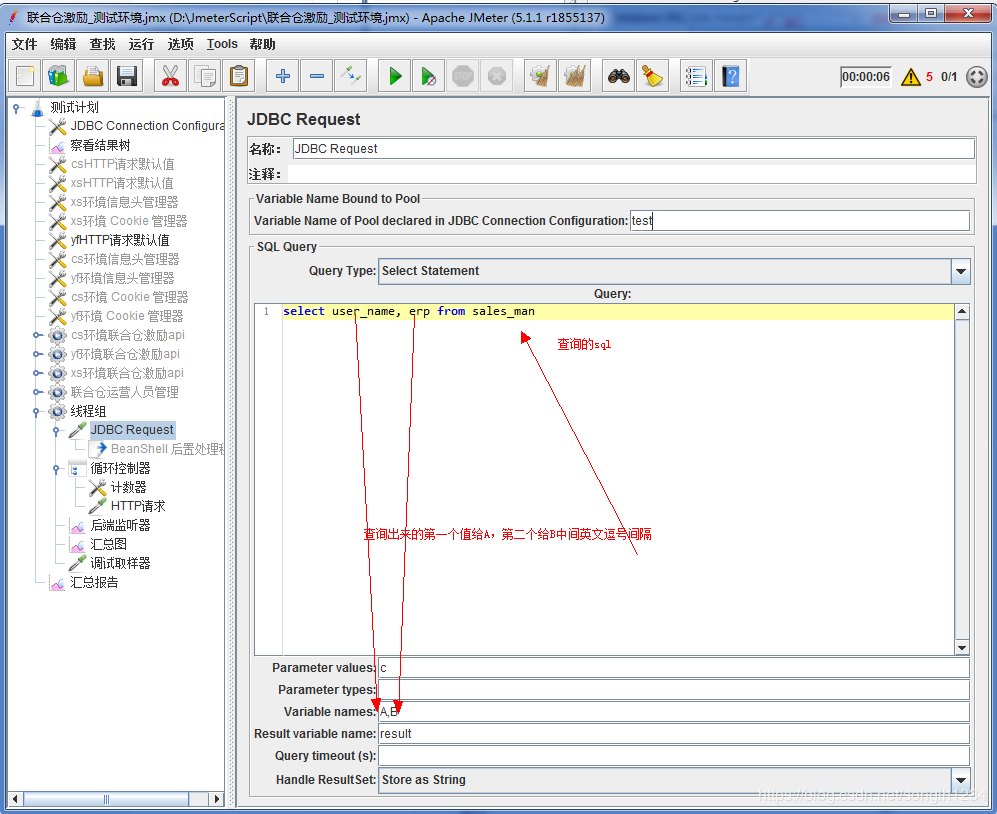
Task: Click the 名称 name input field
Action: [633, 149]
